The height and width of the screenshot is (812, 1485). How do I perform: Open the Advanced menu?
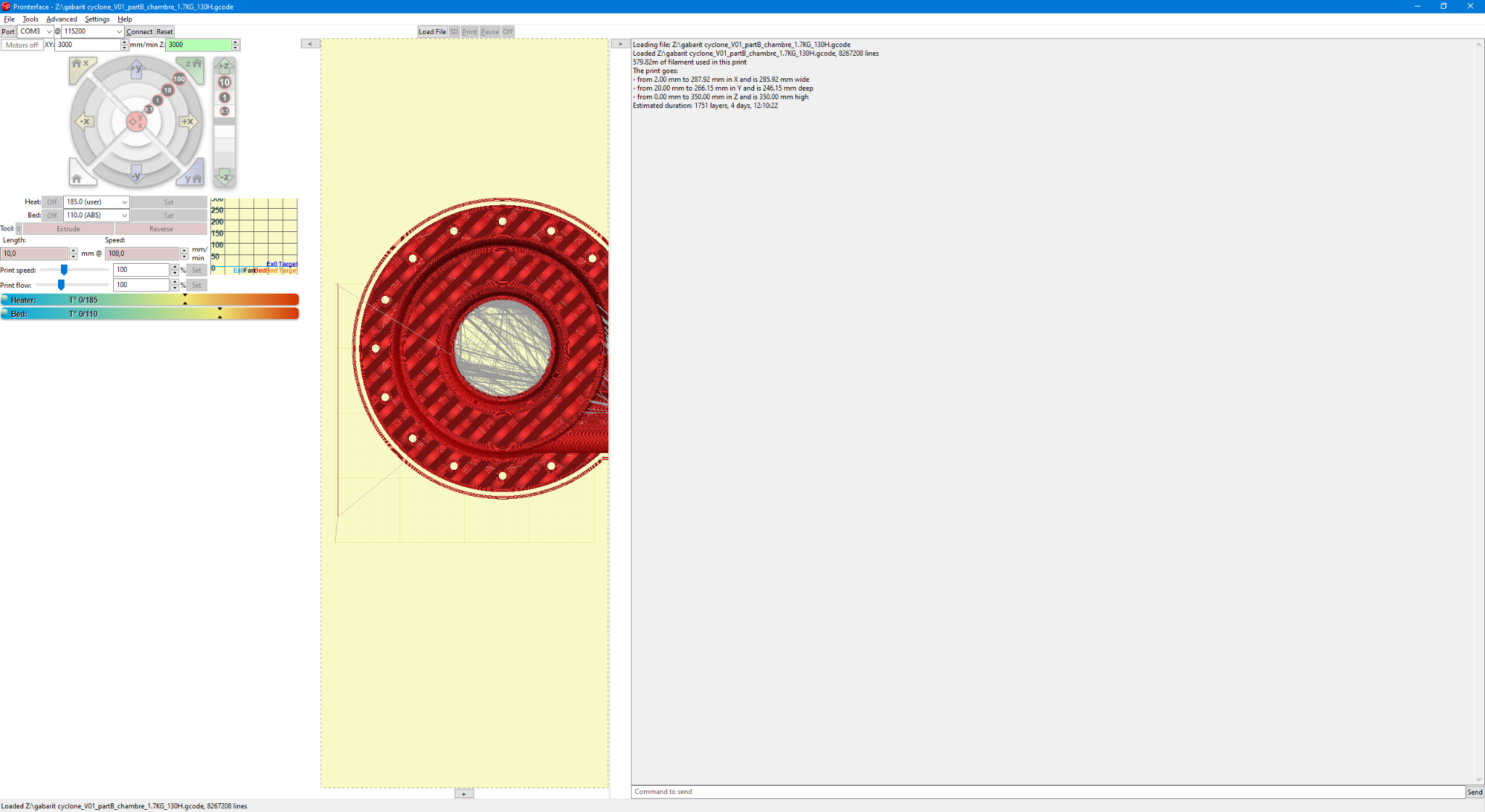[x=62, y=20]
